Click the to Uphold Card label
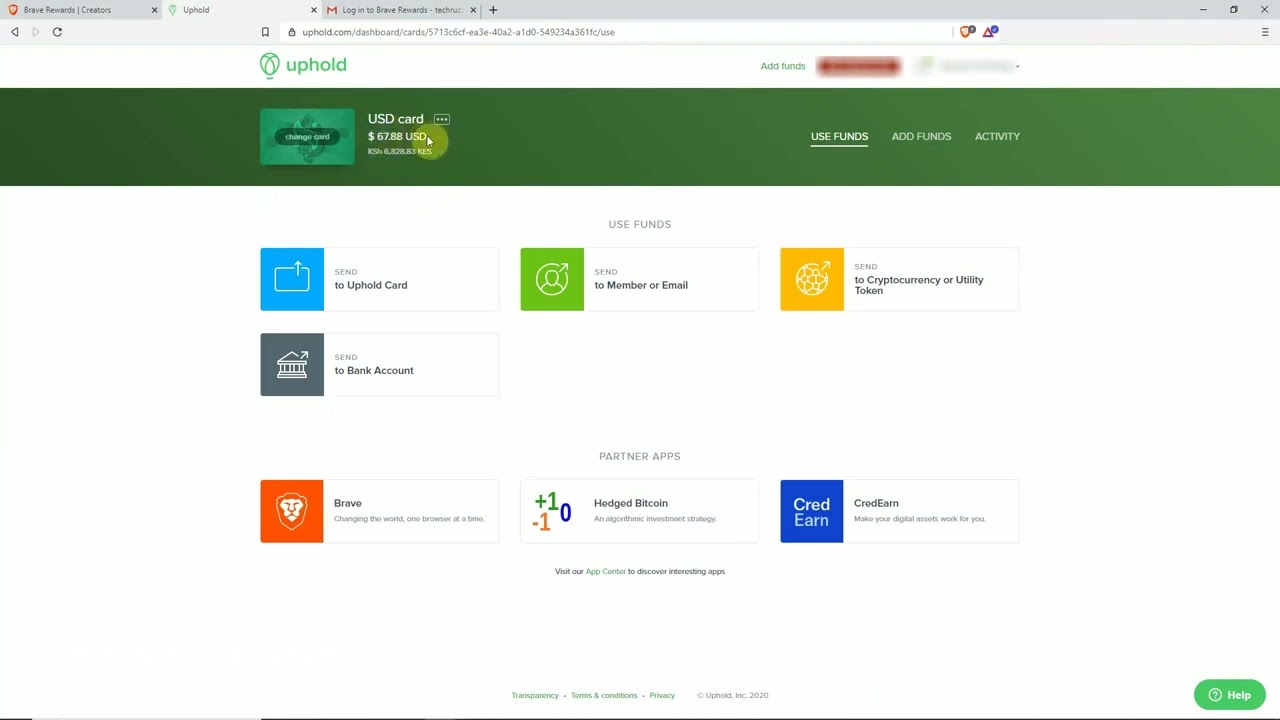The height and width of the screenshot is (720, 1280). pyautogui.click(x=371, y=285)
